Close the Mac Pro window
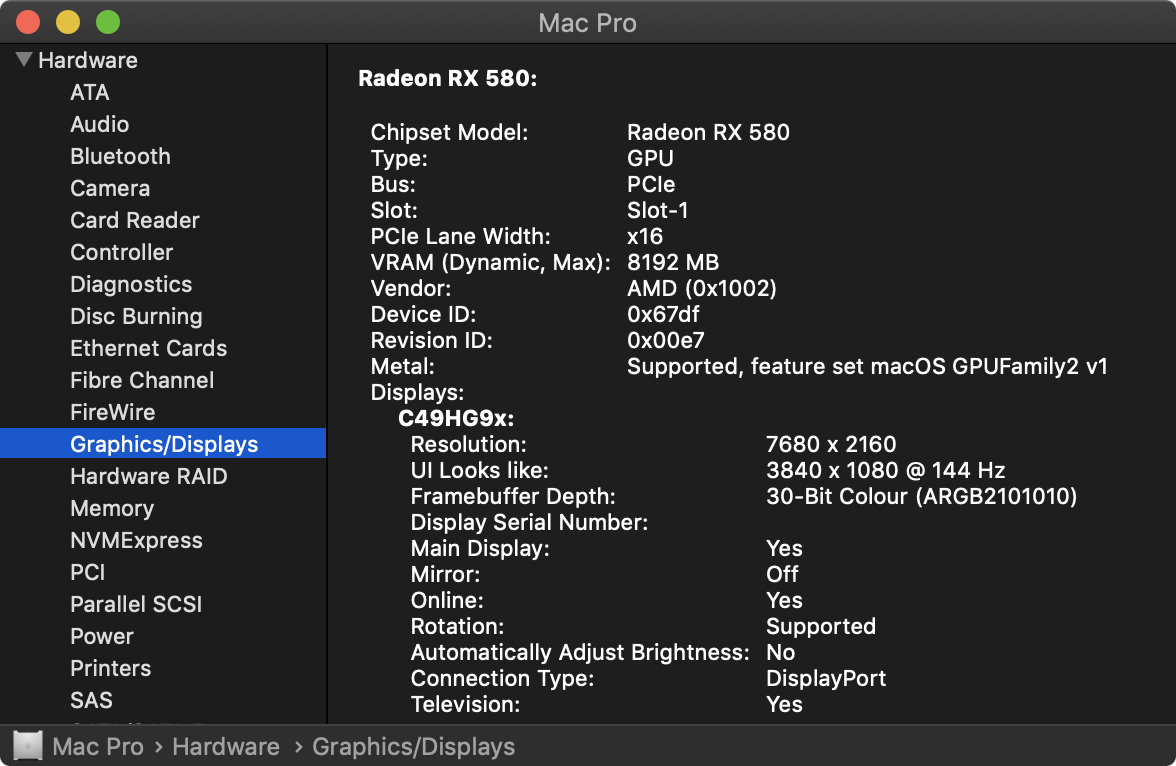This screenshot has height=766, width=1176. pyautogui.click(x=28, y=23)
